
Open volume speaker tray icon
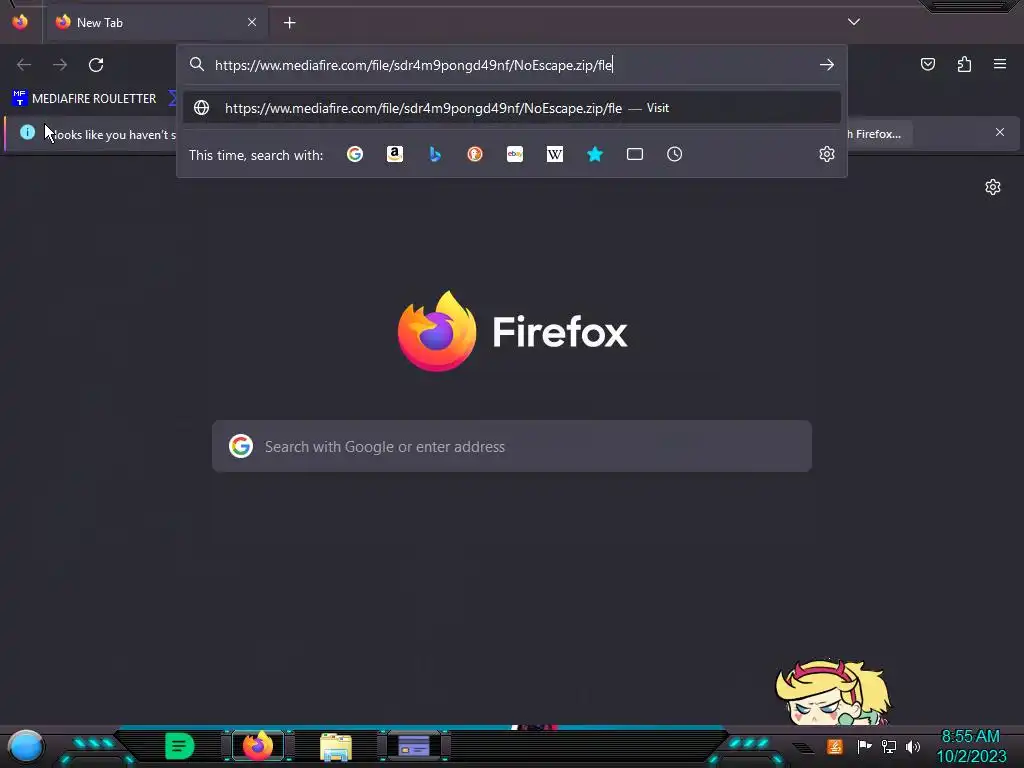[913, 746]
